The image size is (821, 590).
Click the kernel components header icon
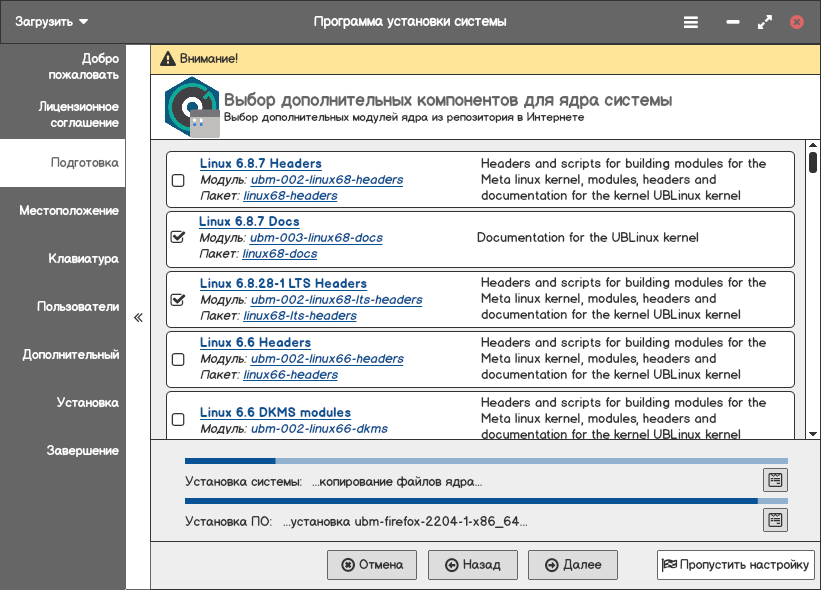pyautogui.click(x=189, y=107)
